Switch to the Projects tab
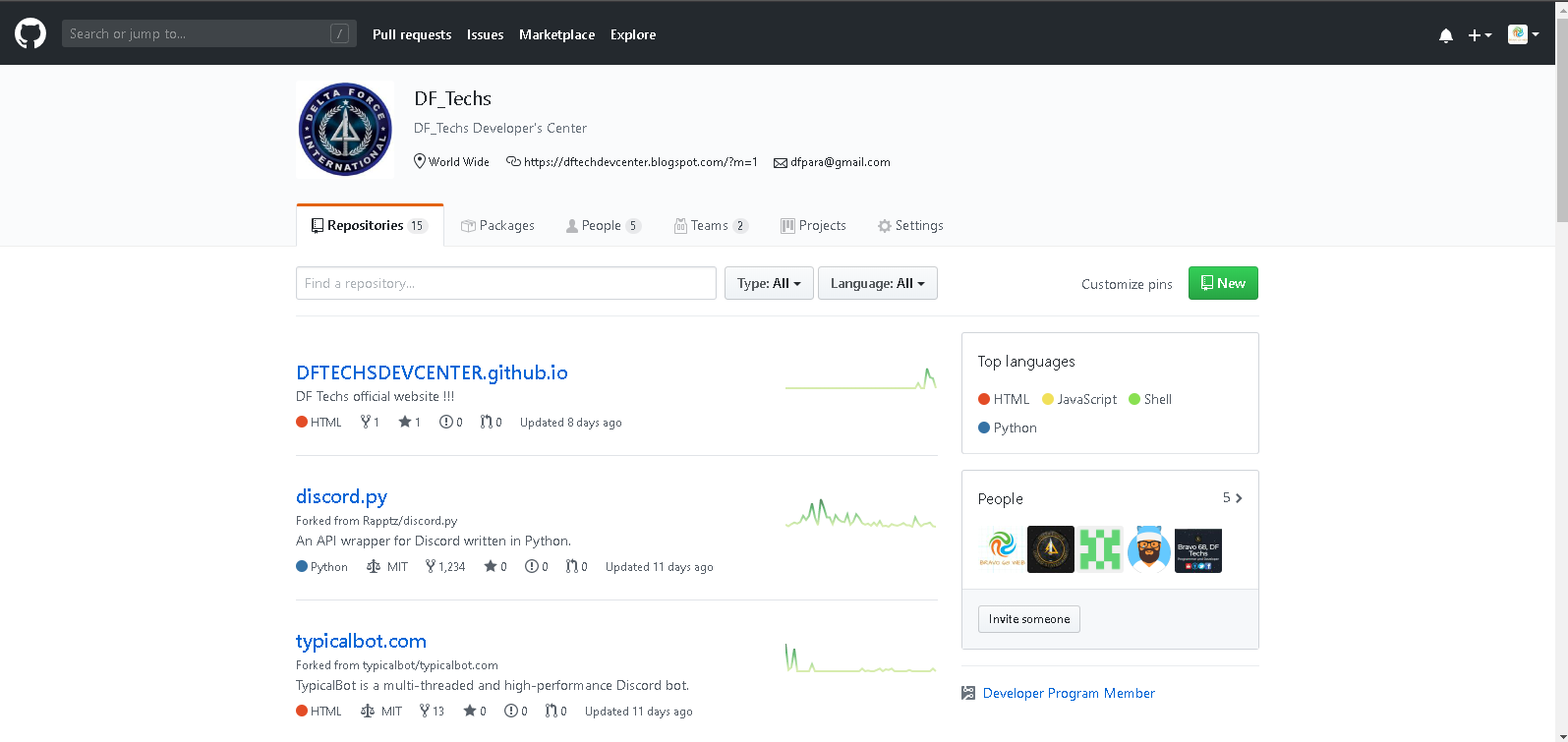The height and width of the screenshot is (742, 1568). click(x=813, y=225)
